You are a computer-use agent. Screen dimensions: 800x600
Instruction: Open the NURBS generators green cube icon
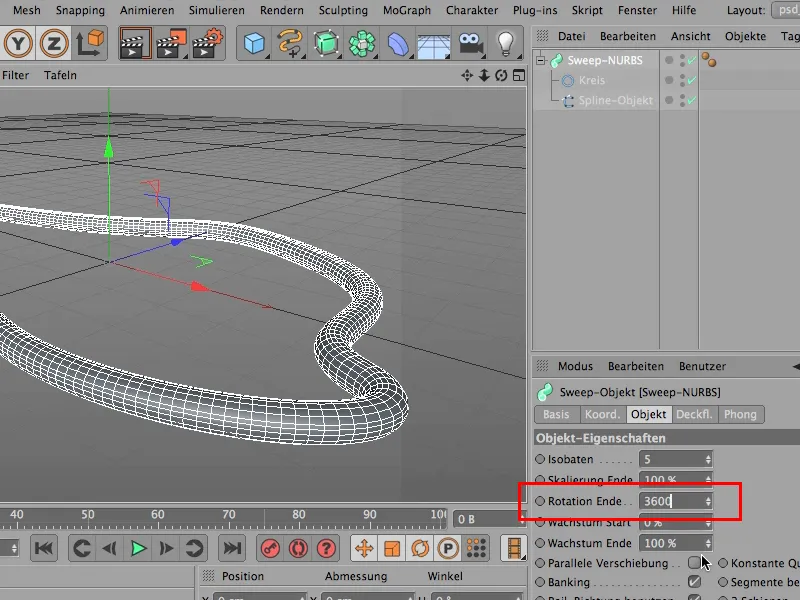(x=326, y=43)
